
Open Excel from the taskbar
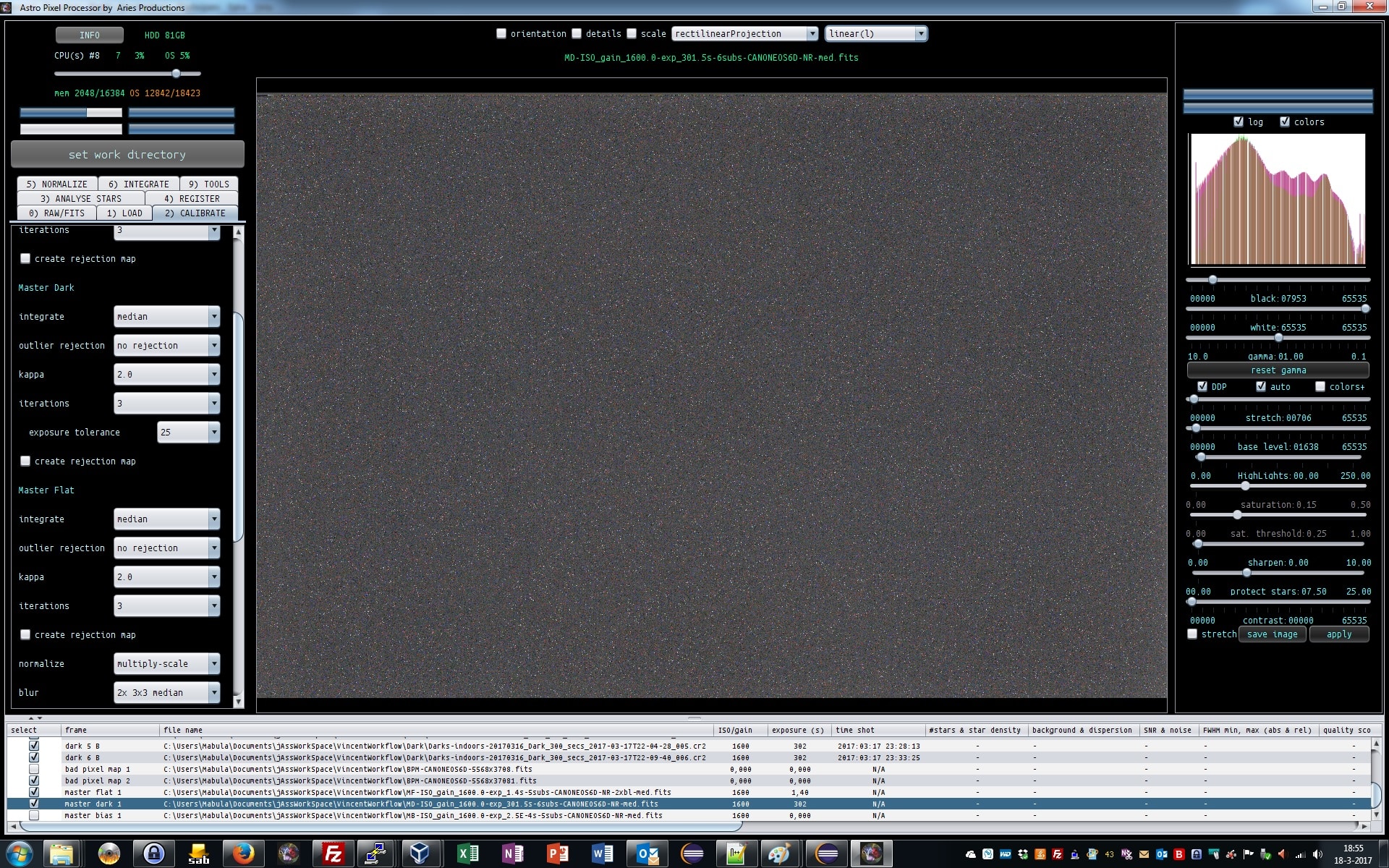467,854
